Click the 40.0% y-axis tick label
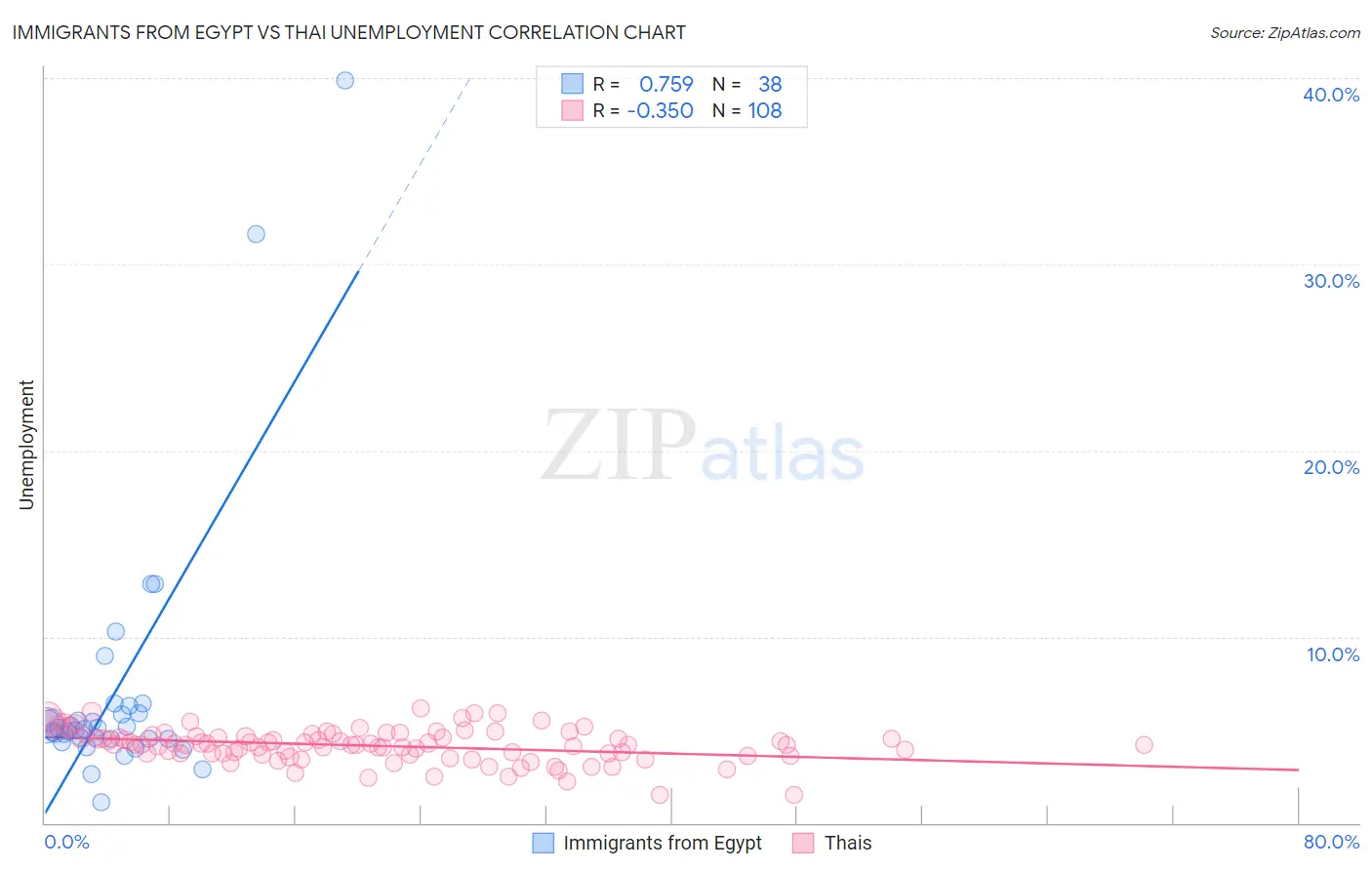 tap(1331, 95)
